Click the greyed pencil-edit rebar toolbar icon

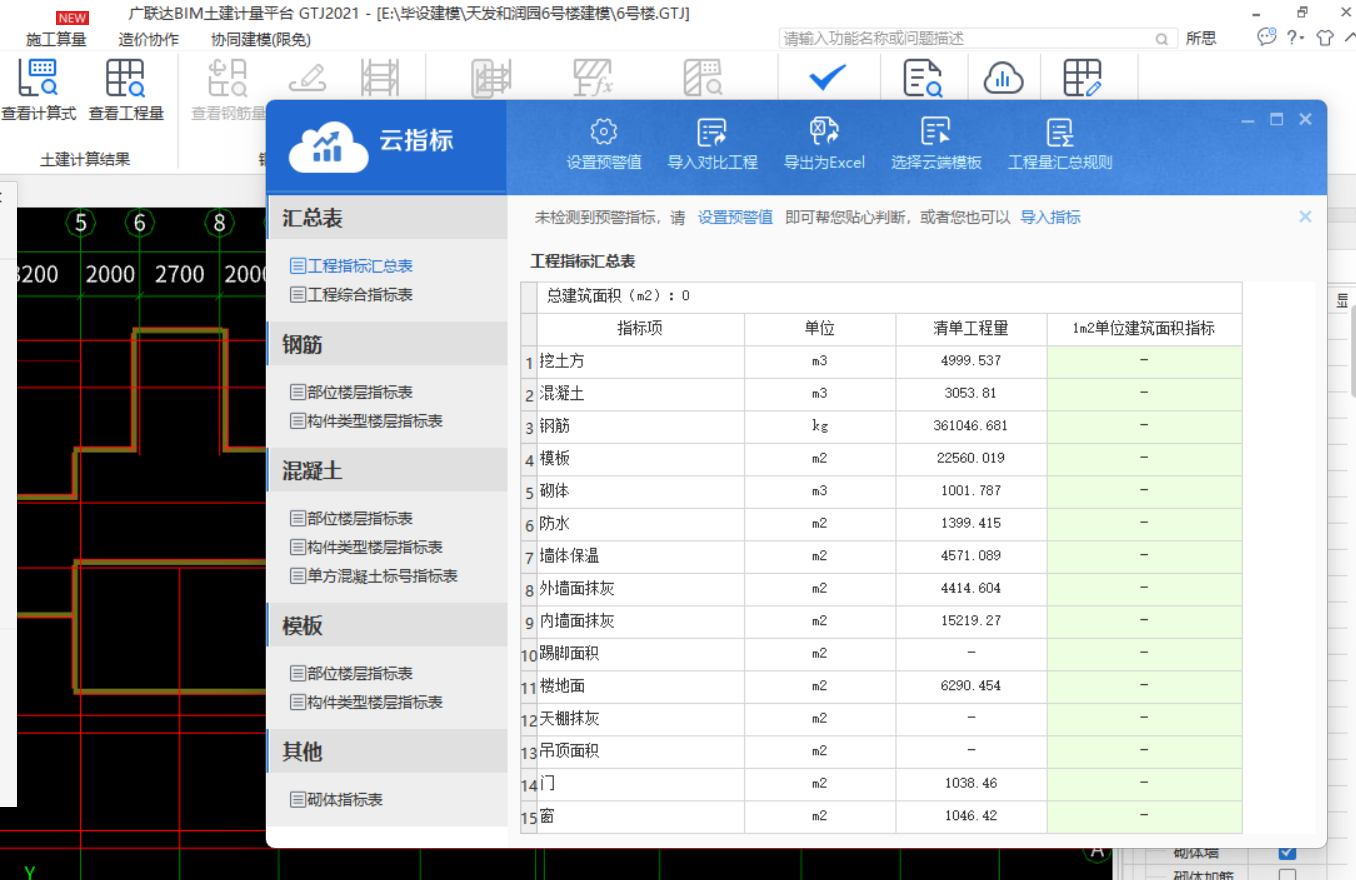point(307,78)
